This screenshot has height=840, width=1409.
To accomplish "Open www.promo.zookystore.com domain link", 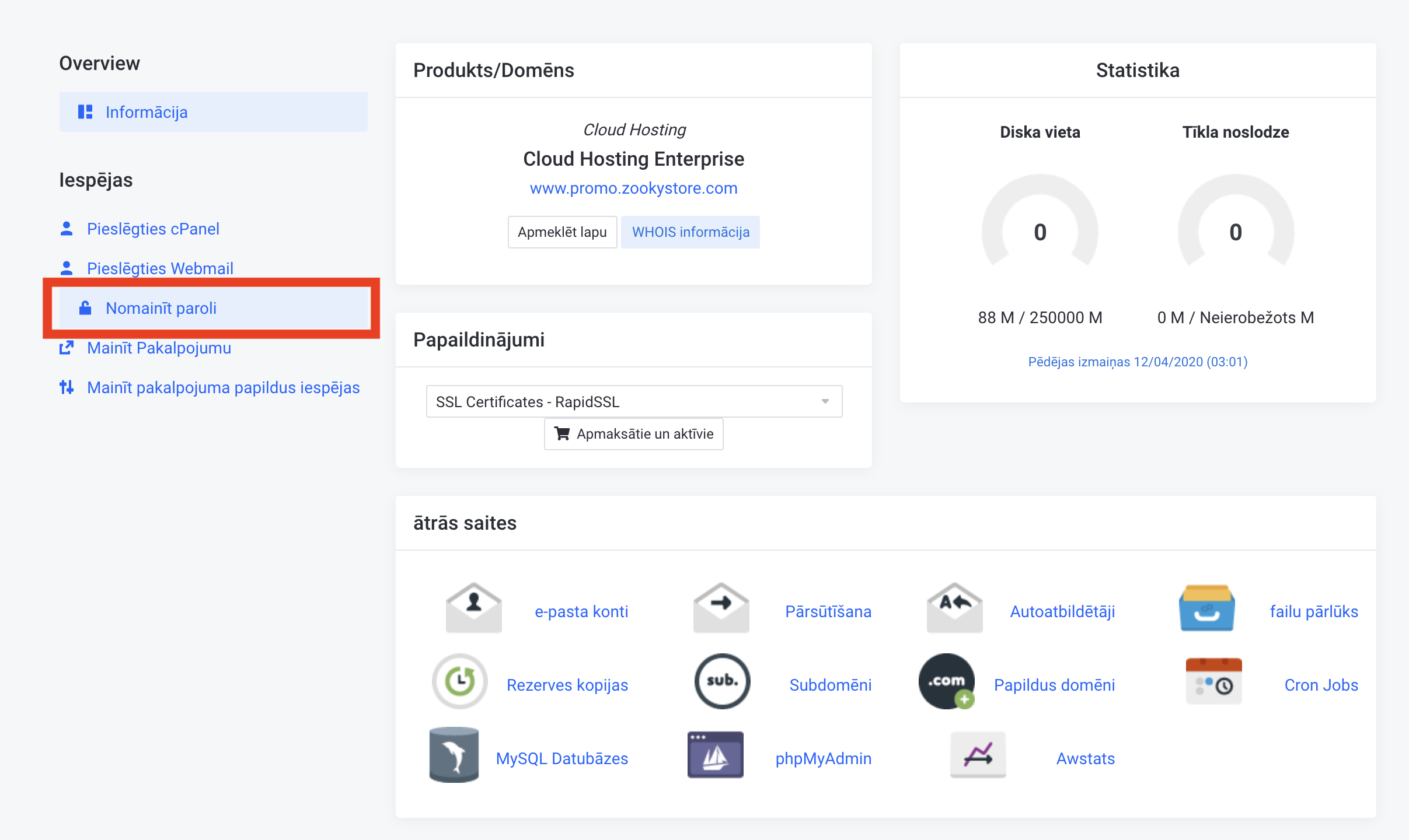I will (633, 188).
